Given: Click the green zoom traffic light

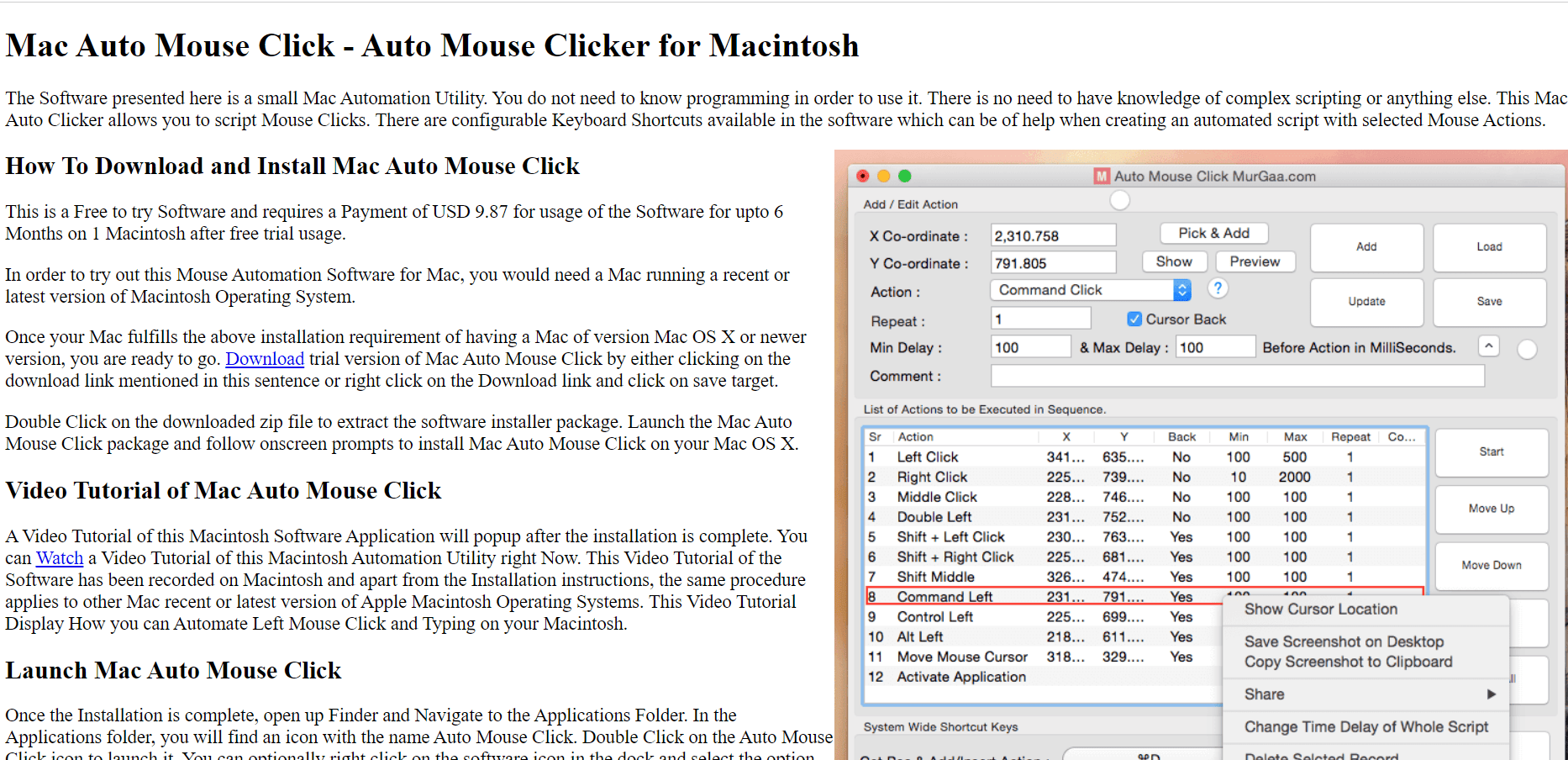Looking at the screenshot, I should coord(904,176).
